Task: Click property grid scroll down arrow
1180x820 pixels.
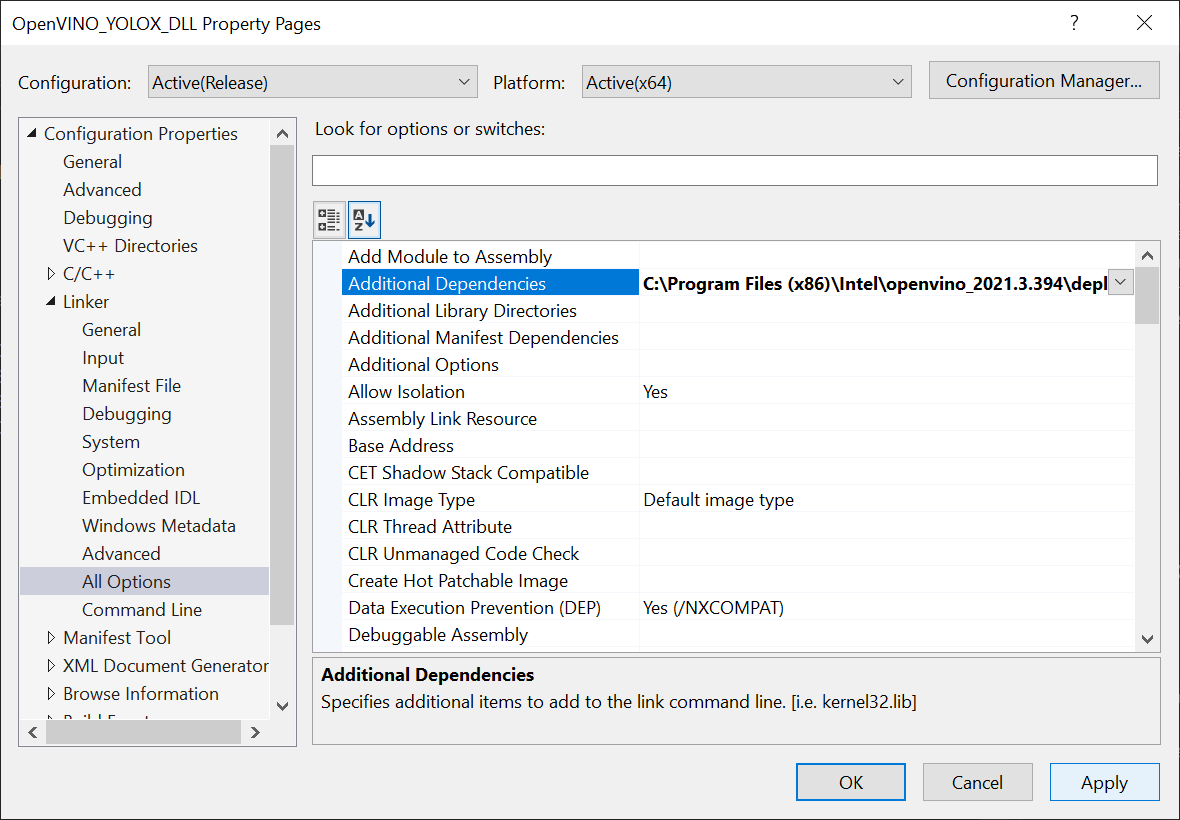Action: pos(1147,639)
